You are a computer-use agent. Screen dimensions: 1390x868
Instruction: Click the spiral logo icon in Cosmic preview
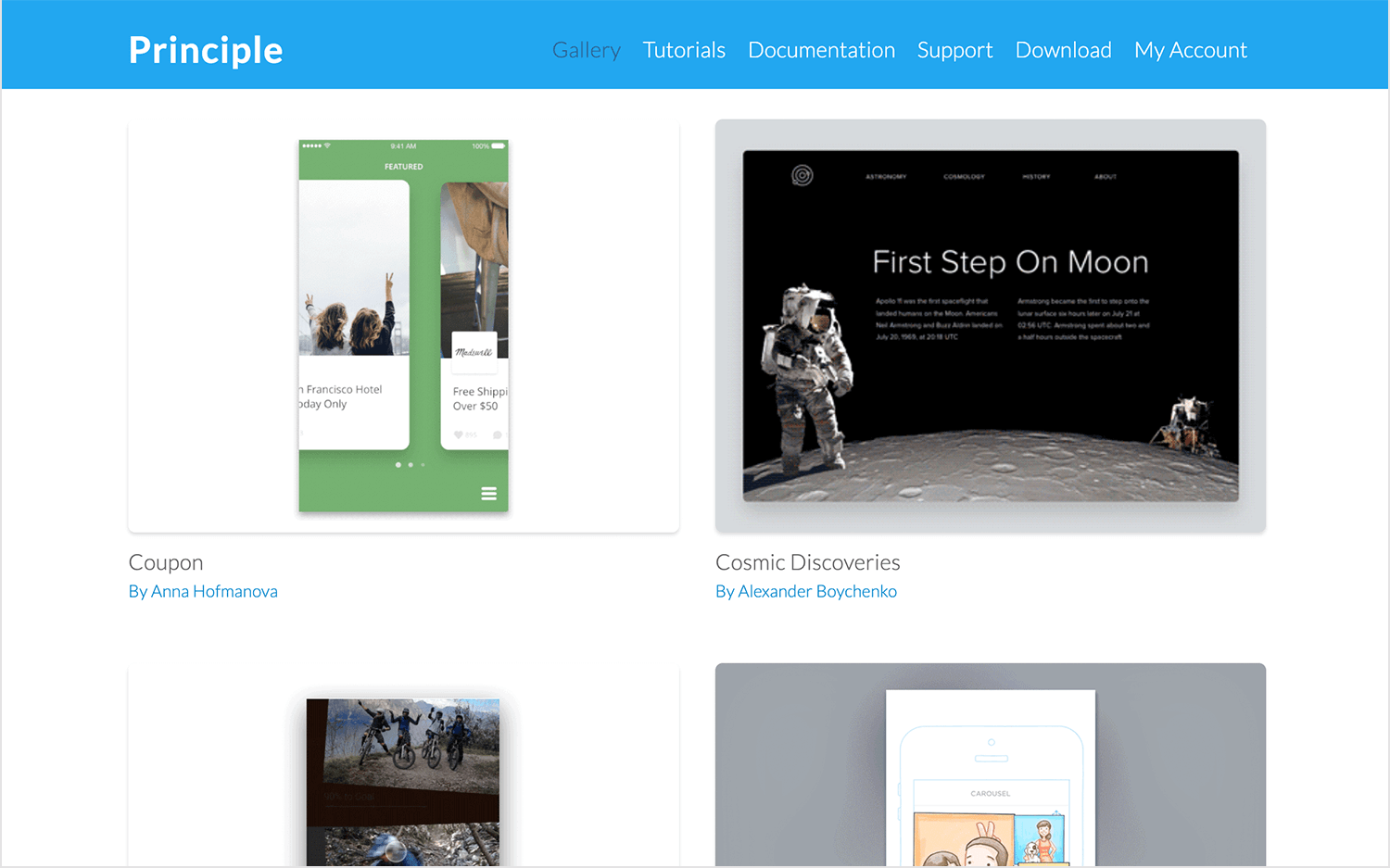tap(802, 175)
